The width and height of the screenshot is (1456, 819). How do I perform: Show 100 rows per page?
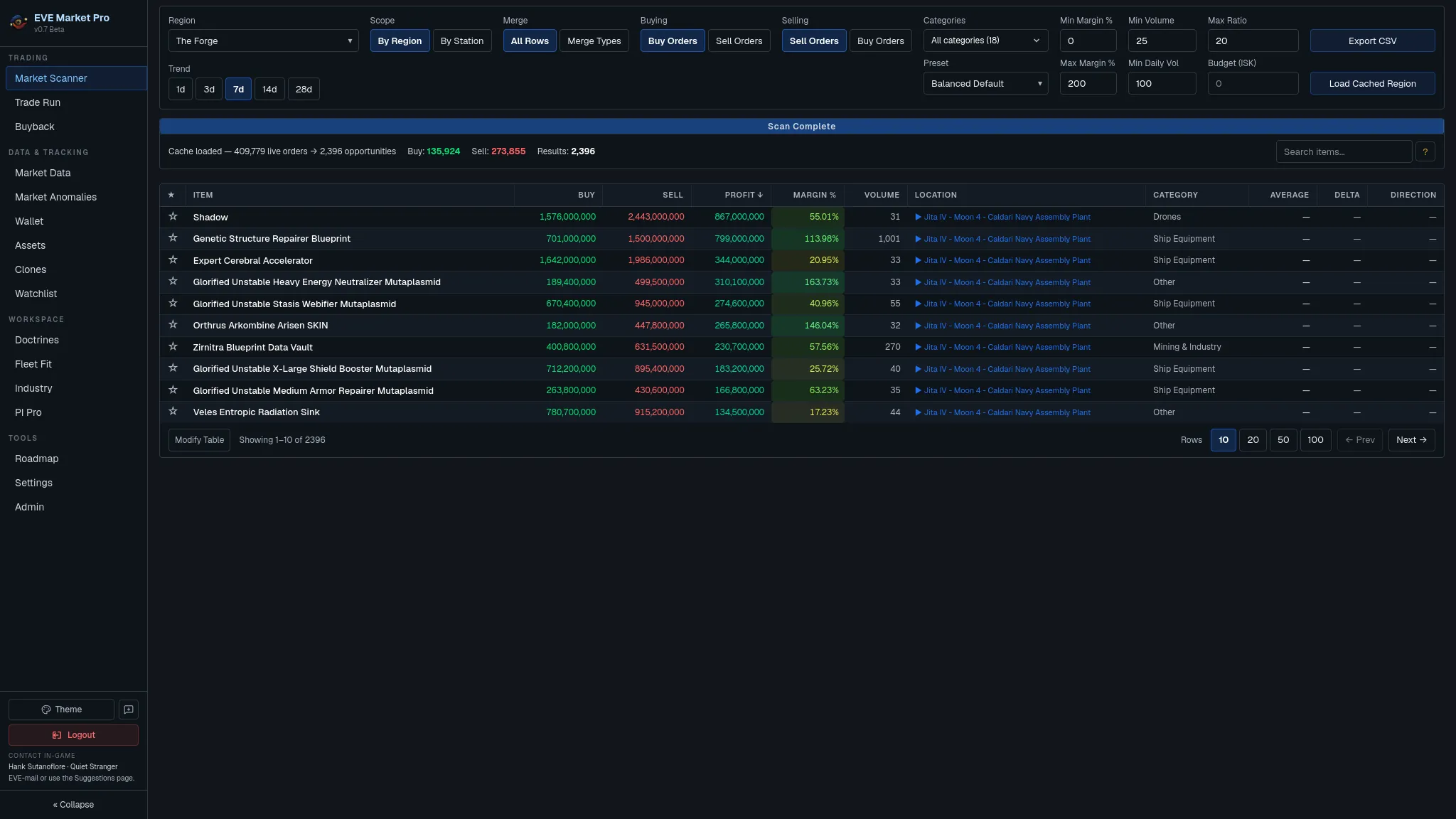click(1315, 440)
